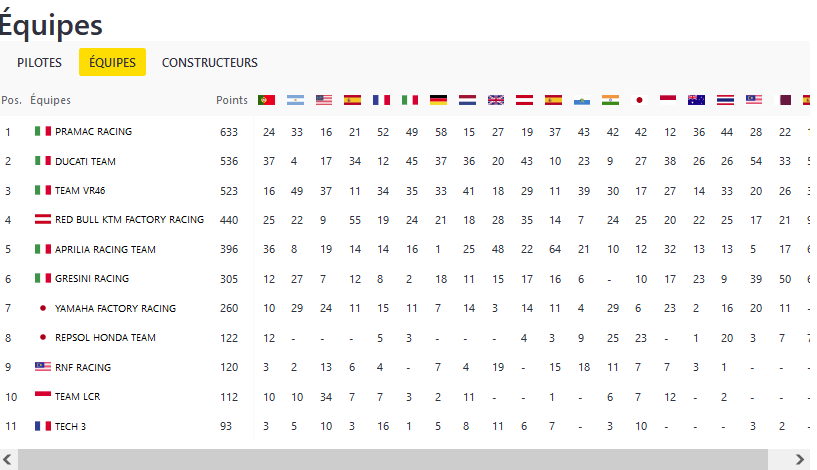Click the horizontal scrollbar left arrow
This screenshot has height=470, width=817.
pos(7,459)
